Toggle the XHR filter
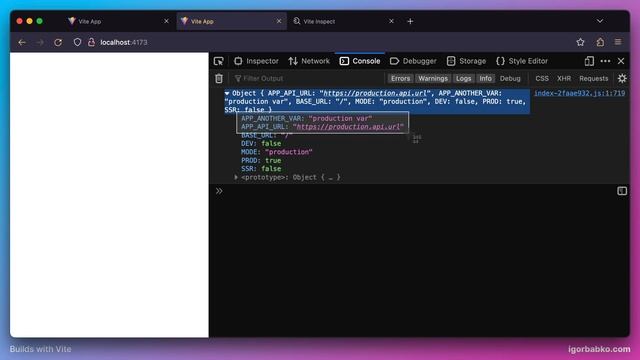 (x=564, y=78)
